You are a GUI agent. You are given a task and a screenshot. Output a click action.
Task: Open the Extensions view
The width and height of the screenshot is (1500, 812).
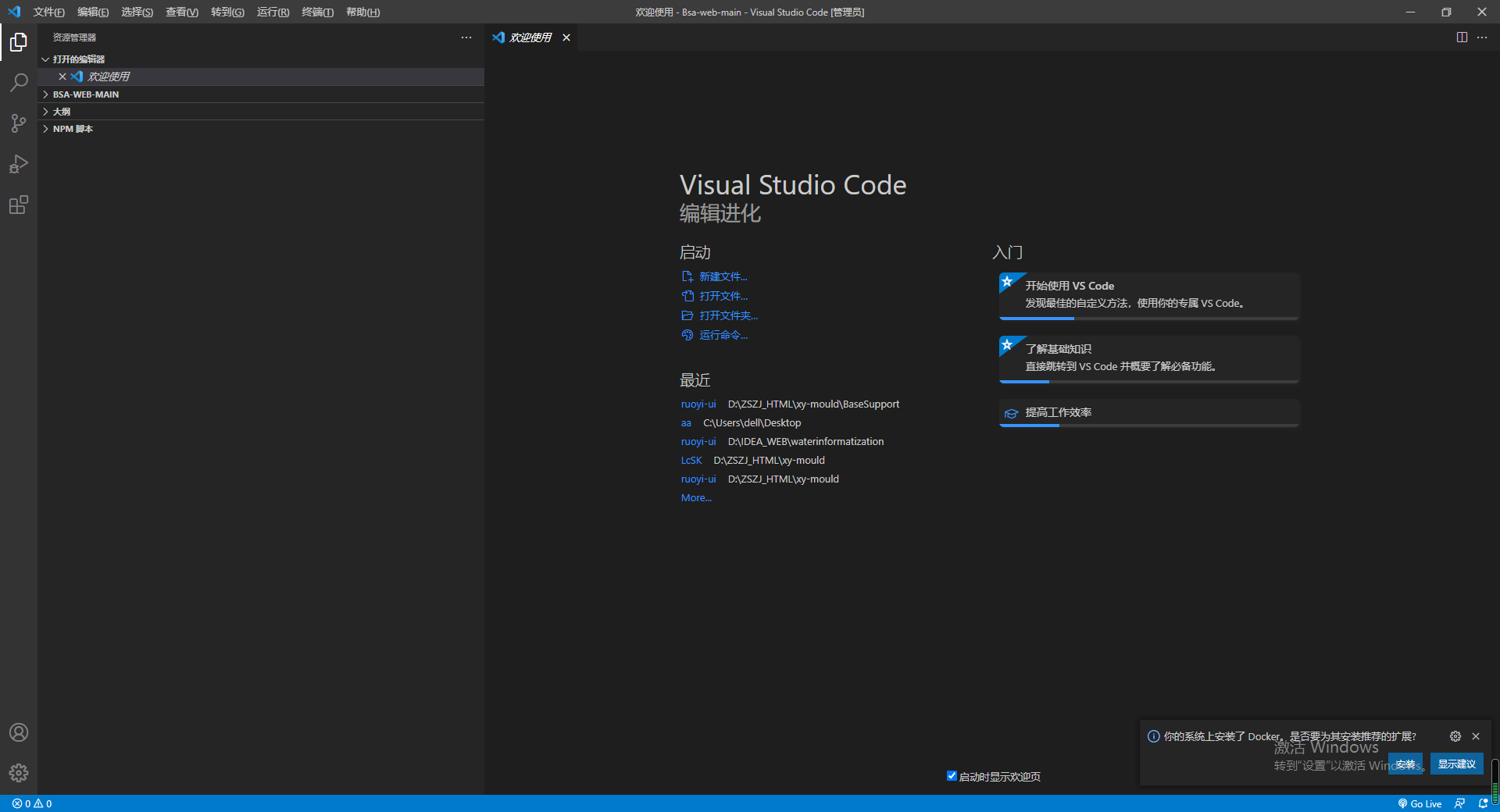click(19, 205)
